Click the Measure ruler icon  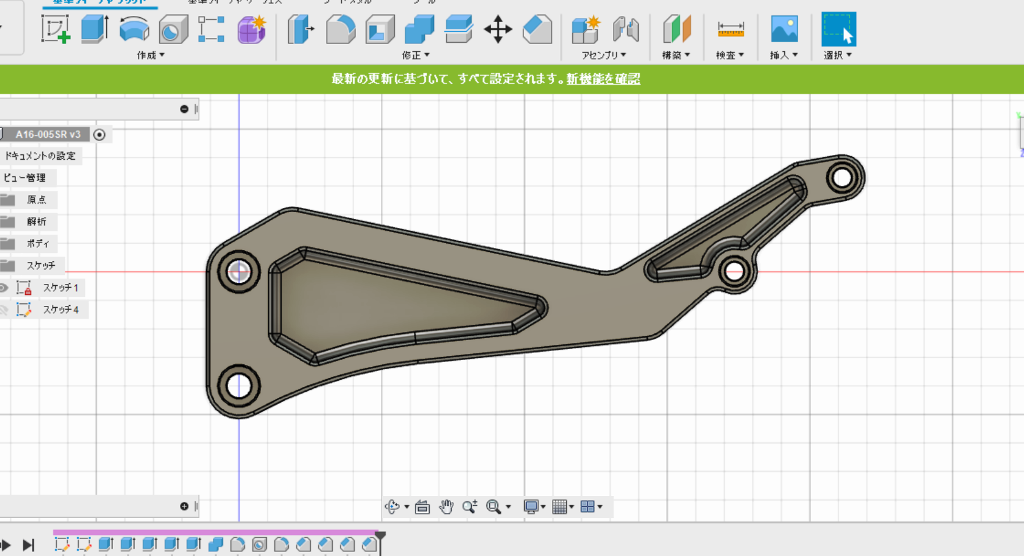[x=731, y=29]
